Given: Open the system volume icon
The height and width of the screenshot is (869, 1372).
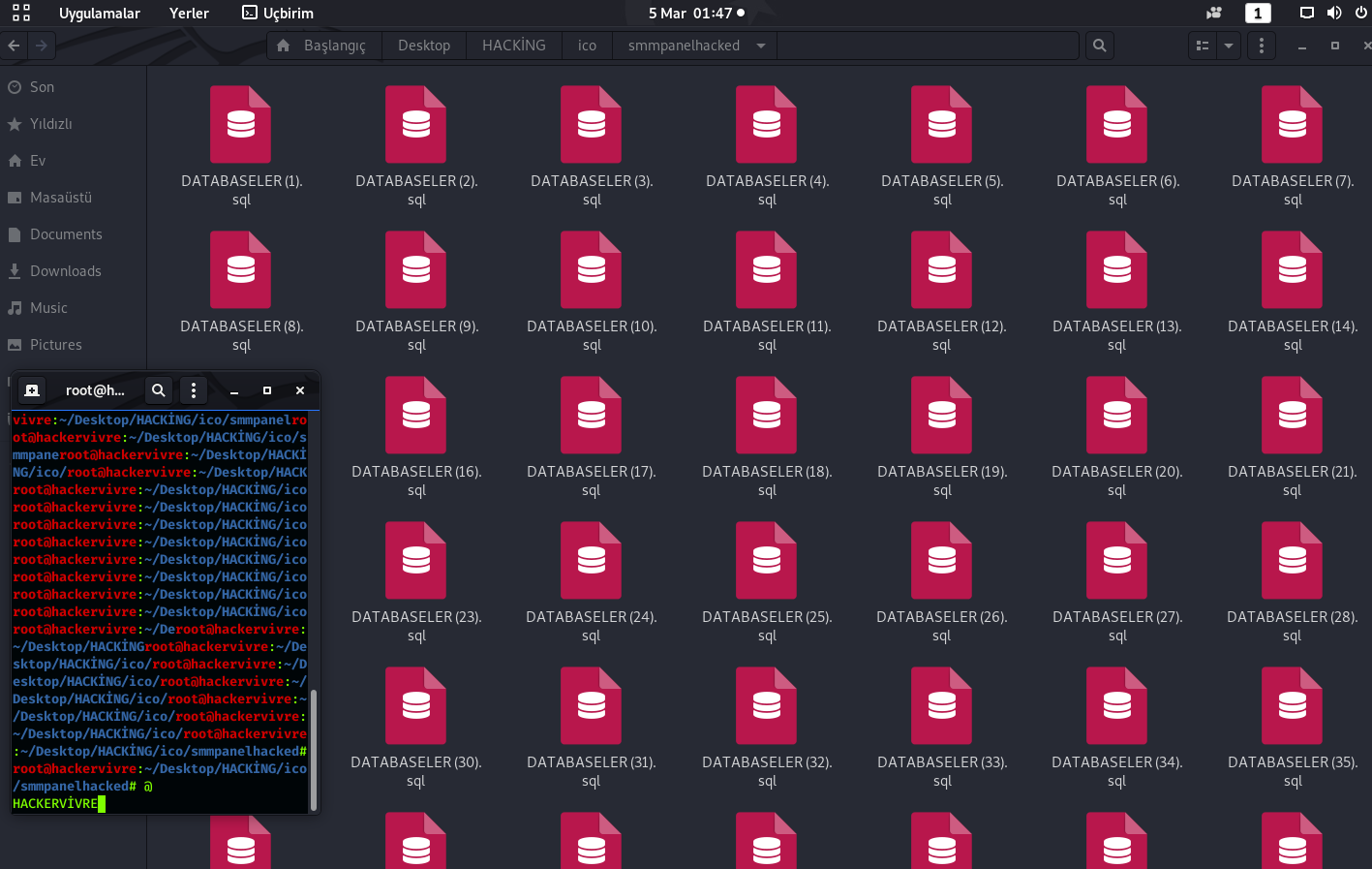Looking at the screenshot, I should [x=1334, y=13].
